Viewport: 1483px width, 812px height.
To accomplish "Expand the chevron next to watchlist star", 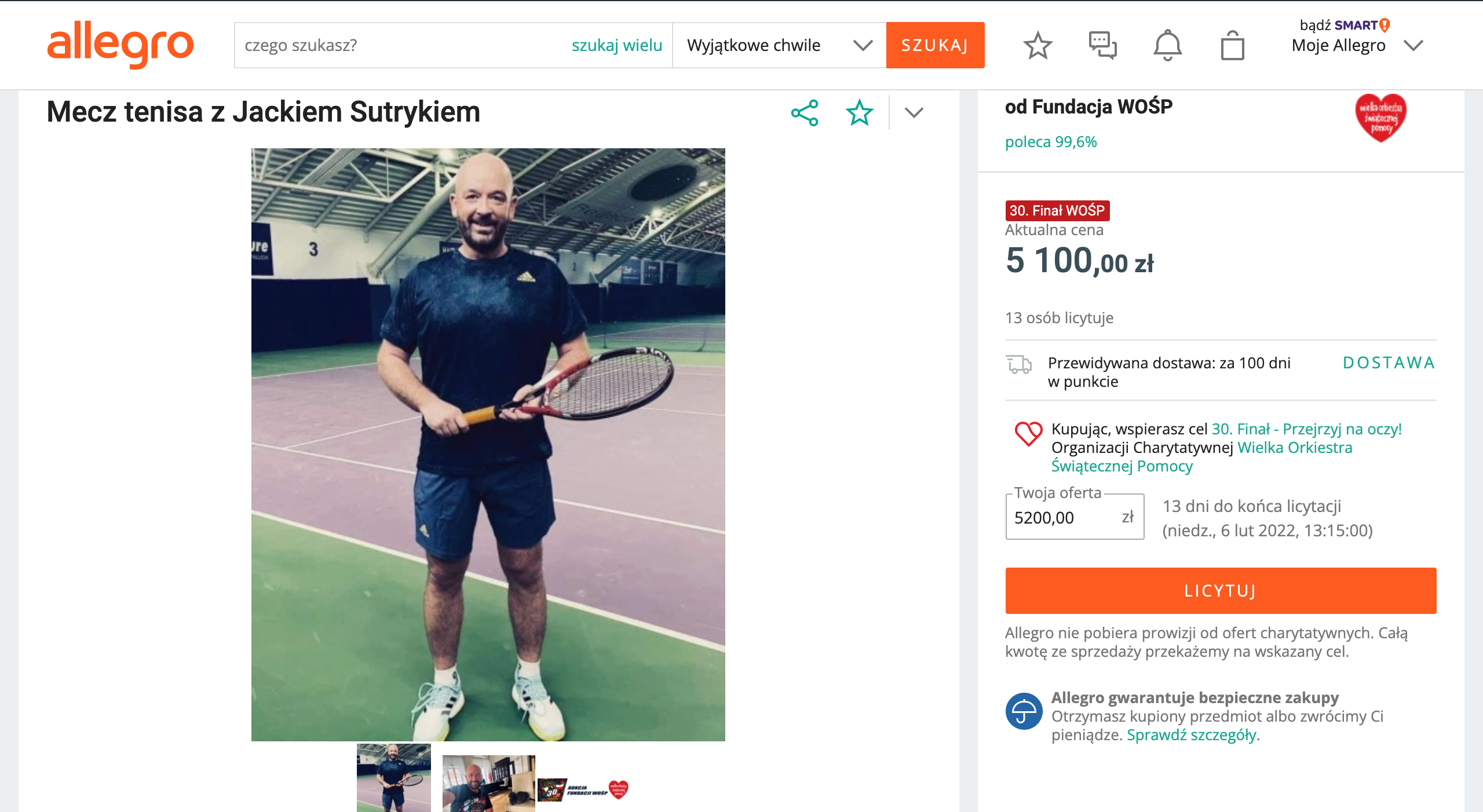I will click(914, 112).
